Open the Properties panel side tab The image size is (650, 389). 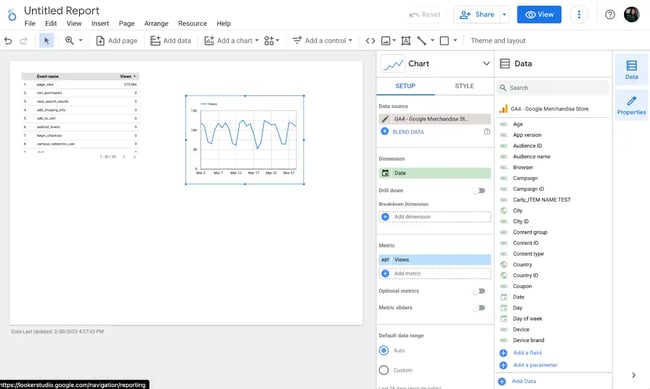631,106
